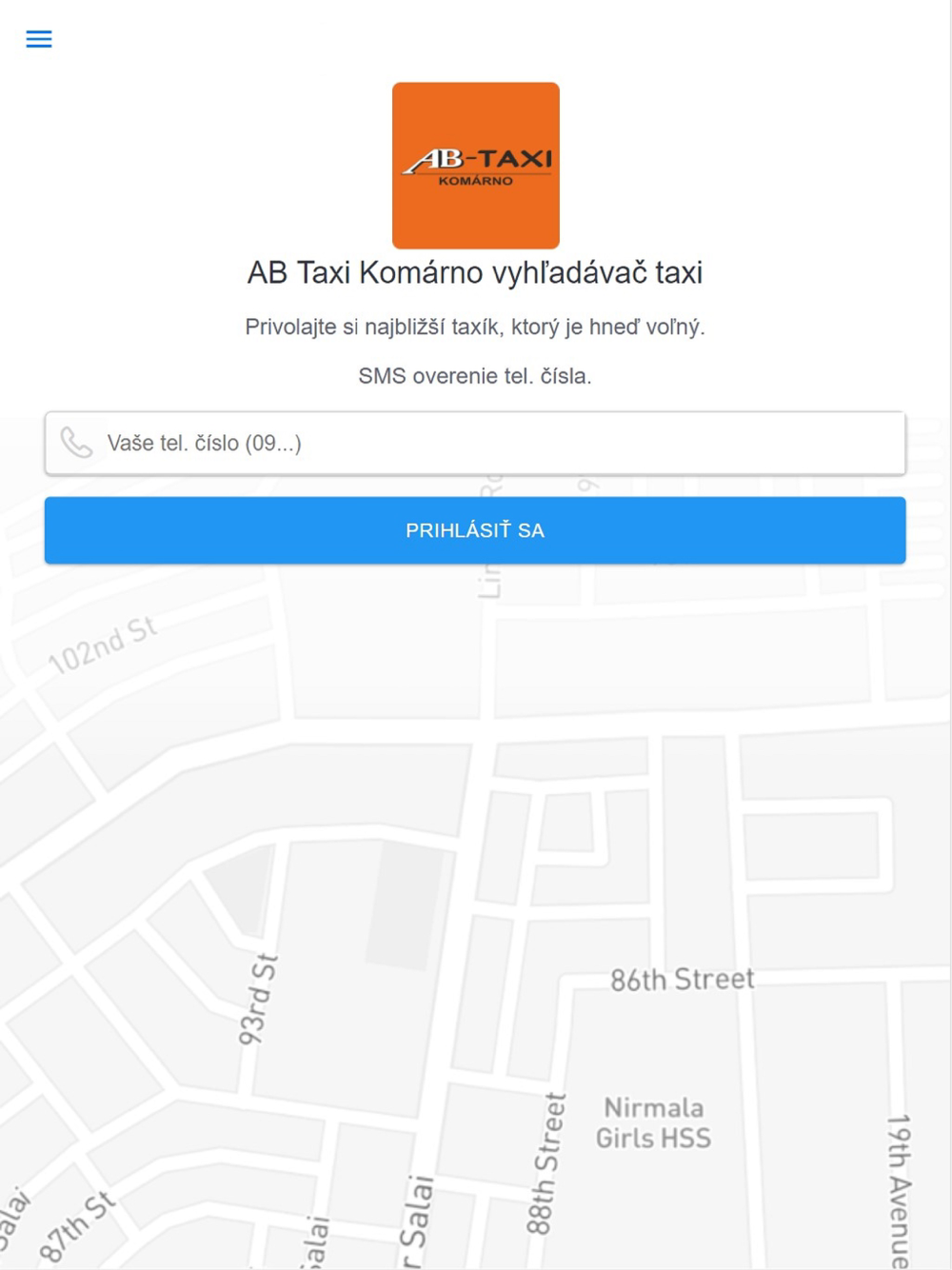952x1270 pixels.
Task: Click the 93rd St map label
Action: pyautogui.click(x=257, y=1000)
